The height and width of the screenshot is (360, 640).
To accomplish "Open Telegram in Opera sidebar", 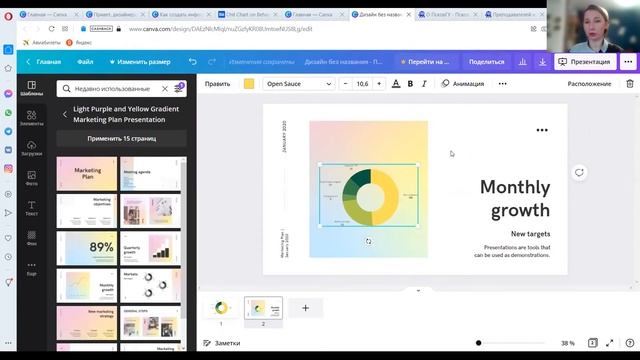I will 8,131.
